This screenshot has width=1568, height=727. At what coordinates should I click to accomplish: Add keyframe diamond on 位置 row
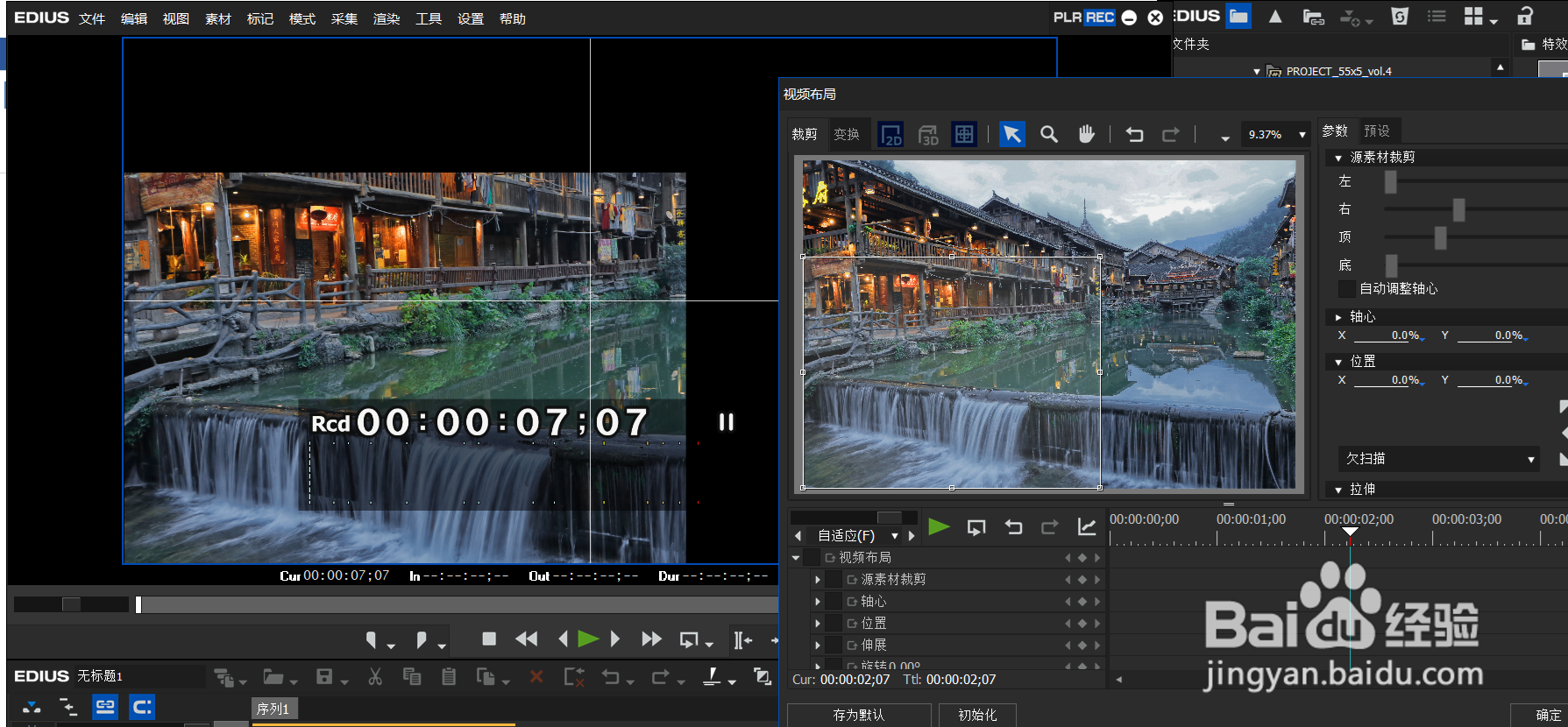click(1082, 624)
